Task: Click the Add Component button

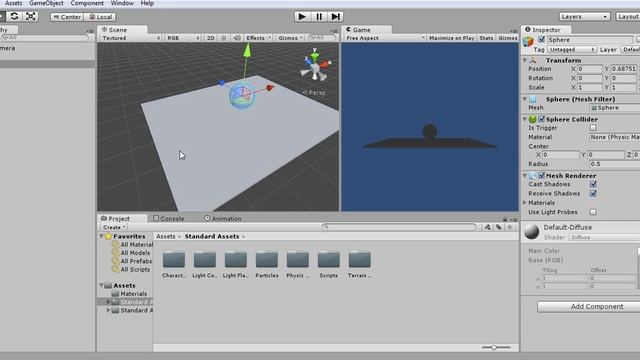Action: (x=596, y=307)
